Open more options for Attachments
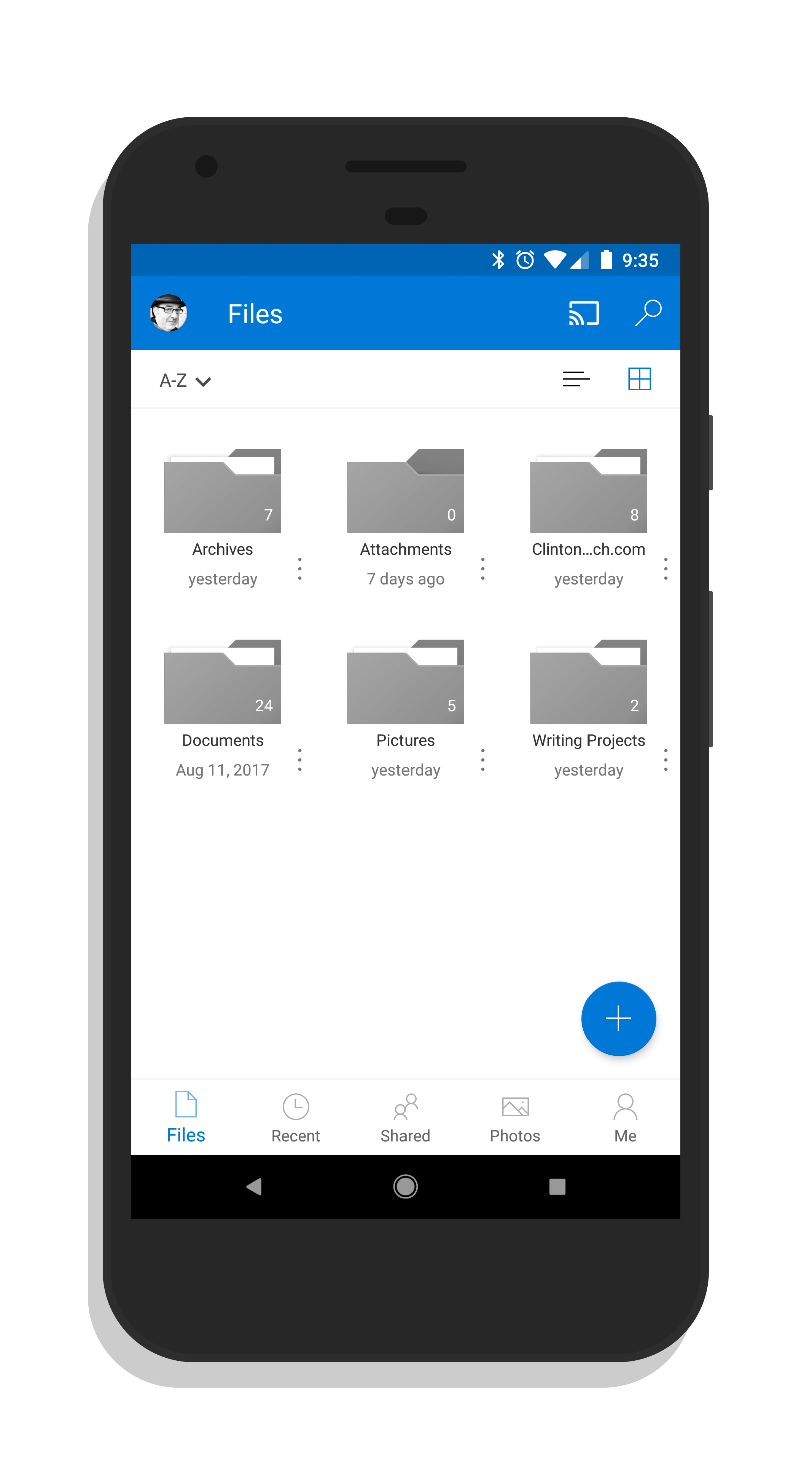Image resolution: width=812 pixels, height=1462 pixels. tap(482, 569)
